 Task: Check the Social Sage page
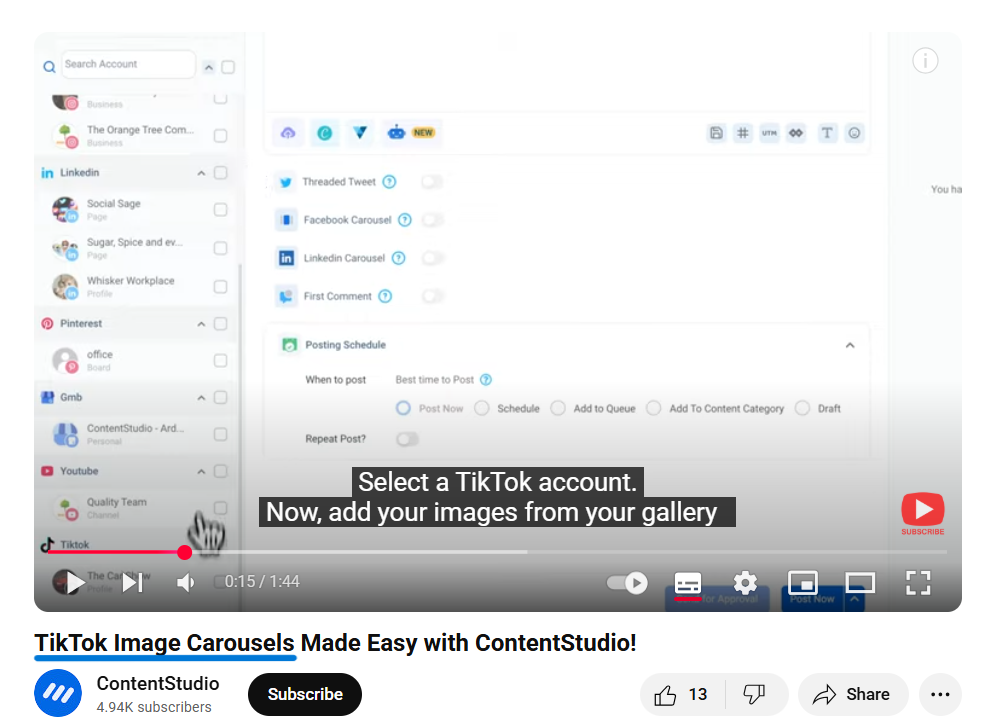point(220,210)
